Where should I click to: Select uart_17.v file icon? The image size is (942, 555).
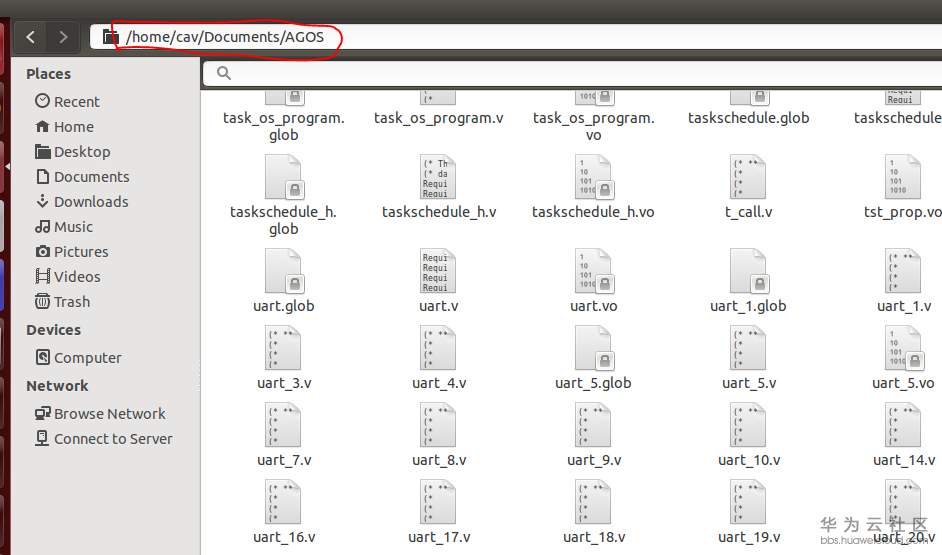click(439, 502)
